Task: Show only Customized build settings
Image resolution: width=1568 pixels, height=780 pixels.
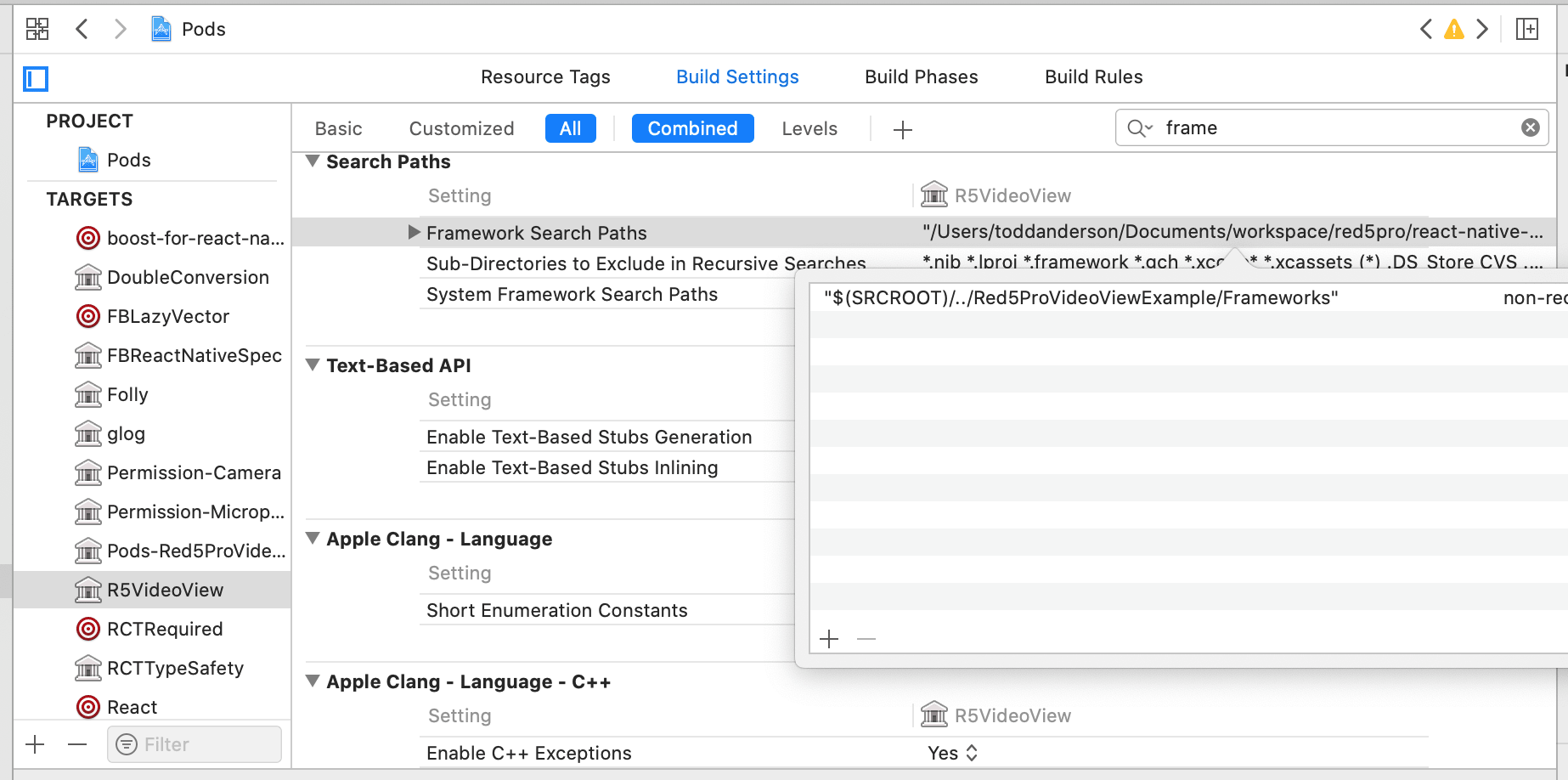Action: [461, 128]
